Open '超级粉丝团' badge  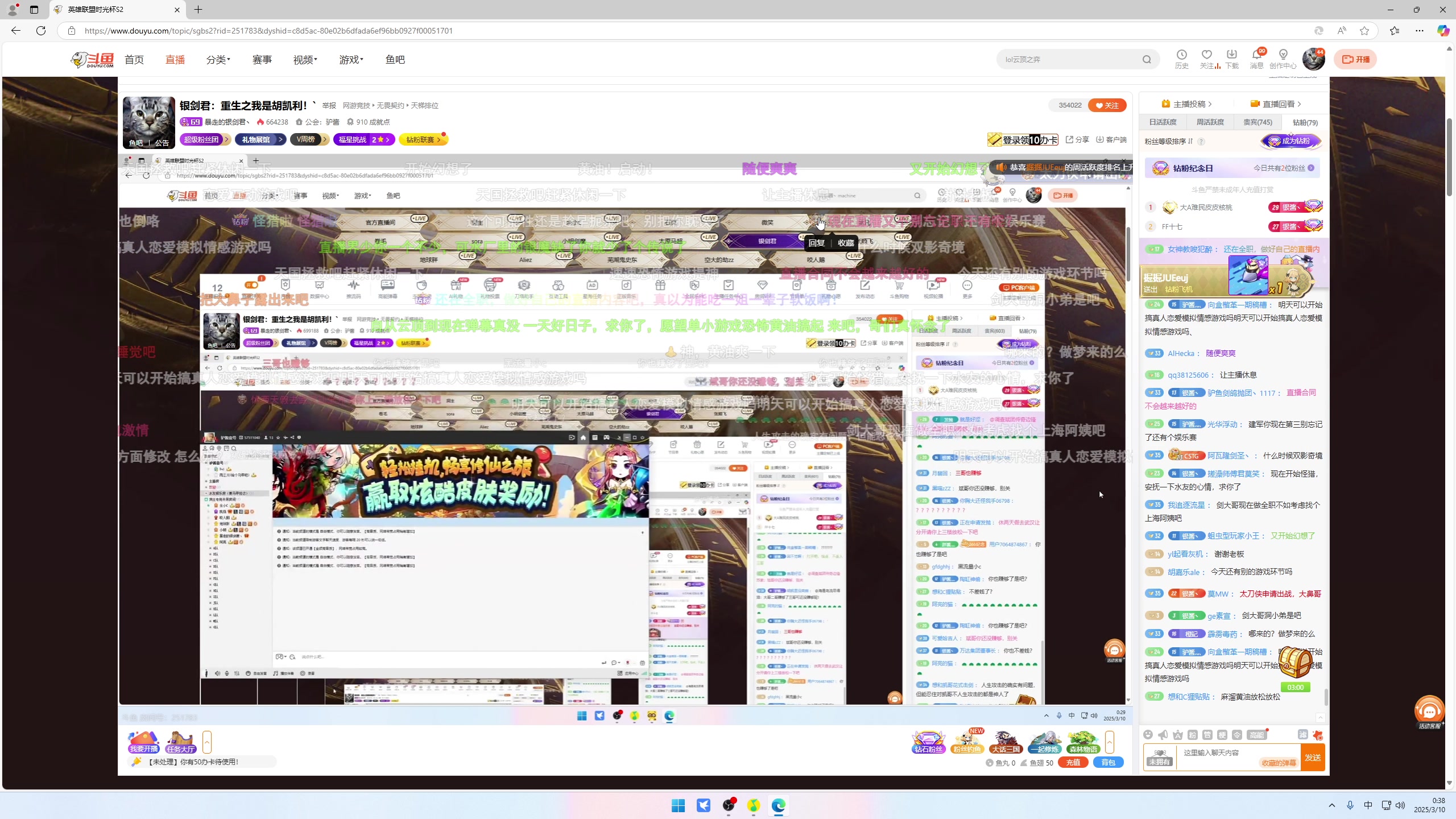pos(205,139)
